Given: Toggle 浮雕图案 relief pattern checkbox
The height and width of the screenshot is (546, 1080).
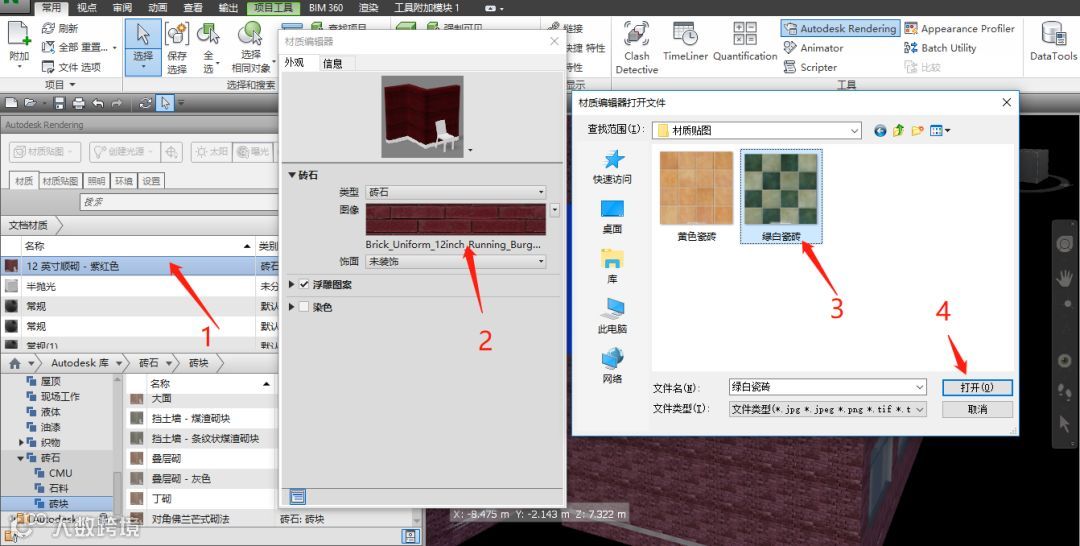Looking at the screenshot, I should click(x=304, y=284).
